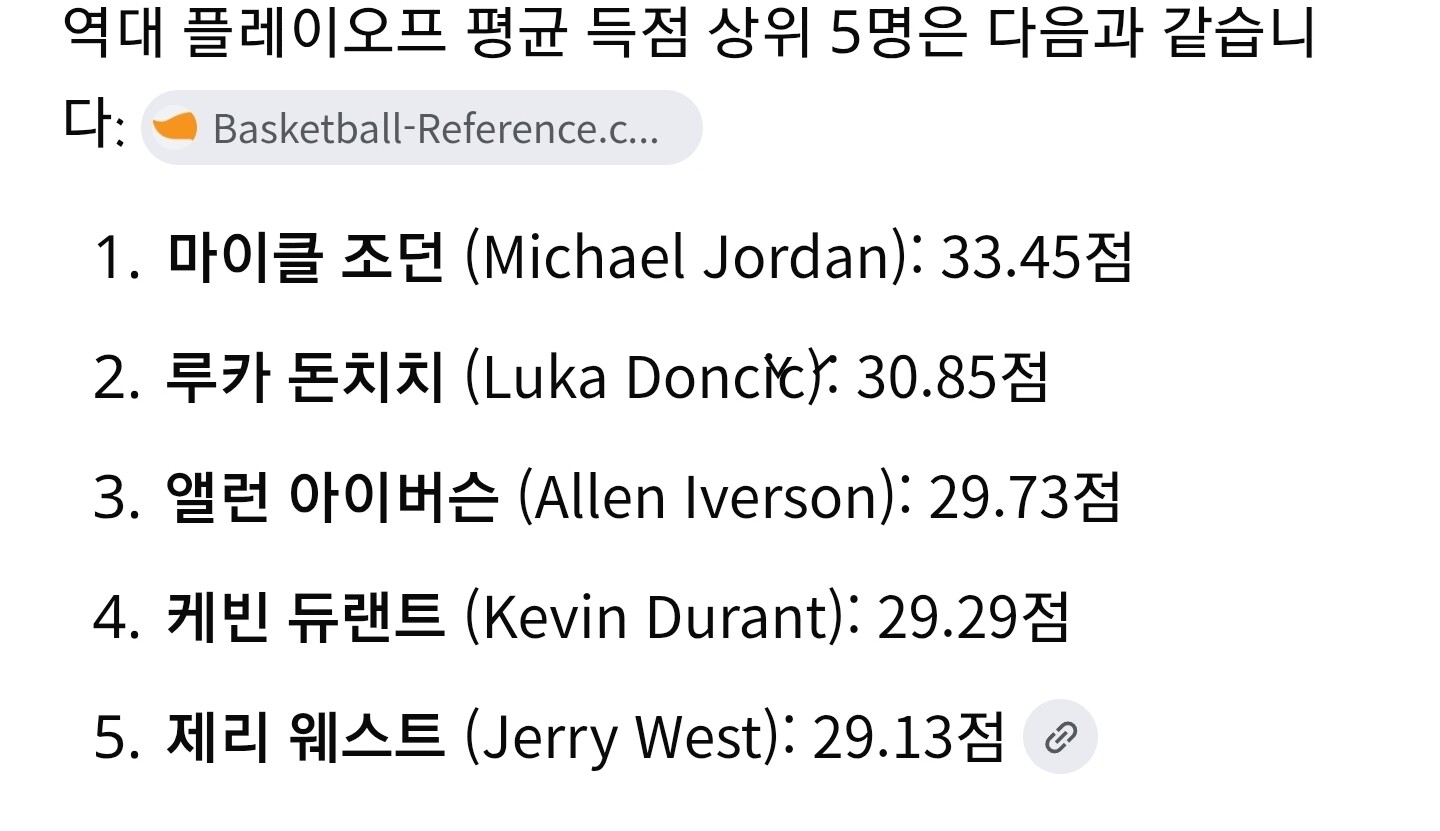The image size is (1440, 831).
Task: Open the Basketball-Reference.c... source chip
Action: [x=421, y=128]
